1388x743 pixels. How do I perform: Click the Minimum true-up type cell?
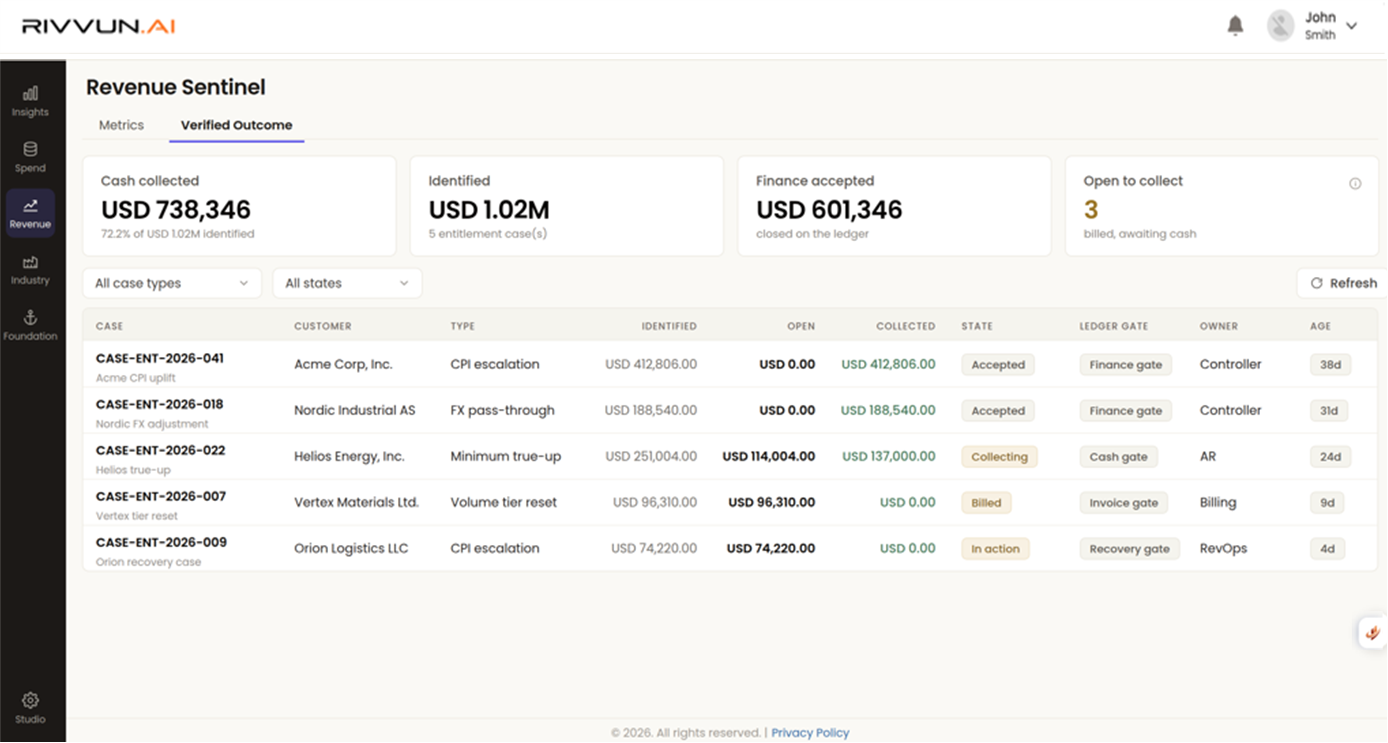pos(506,456)
